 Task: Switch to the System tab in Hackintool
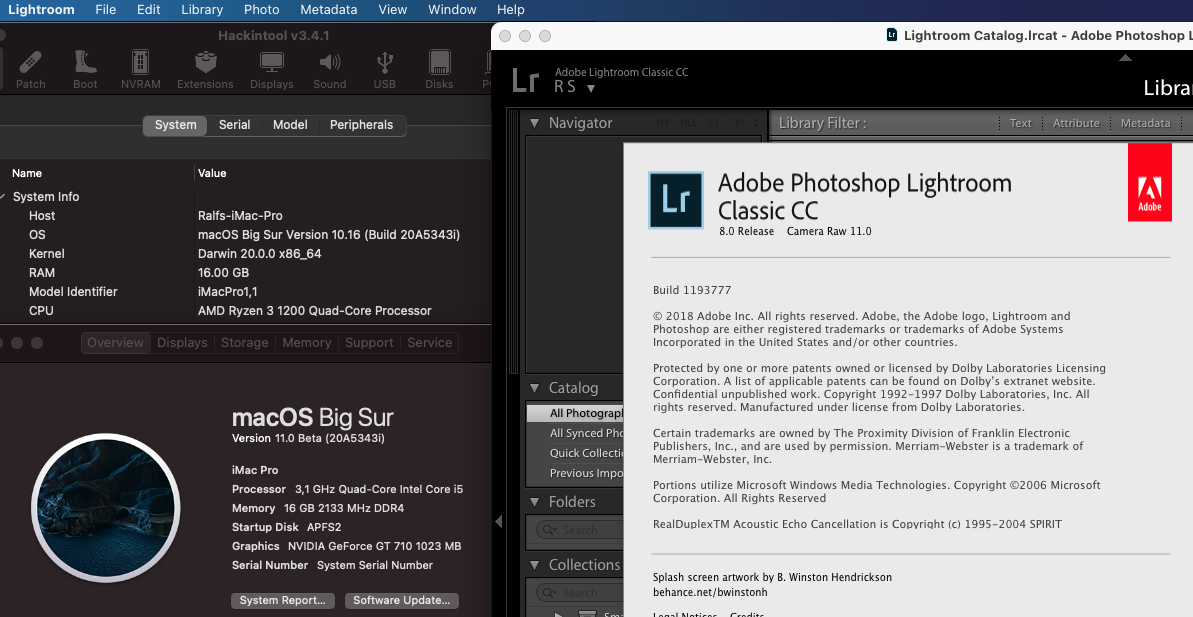(176, 125)
